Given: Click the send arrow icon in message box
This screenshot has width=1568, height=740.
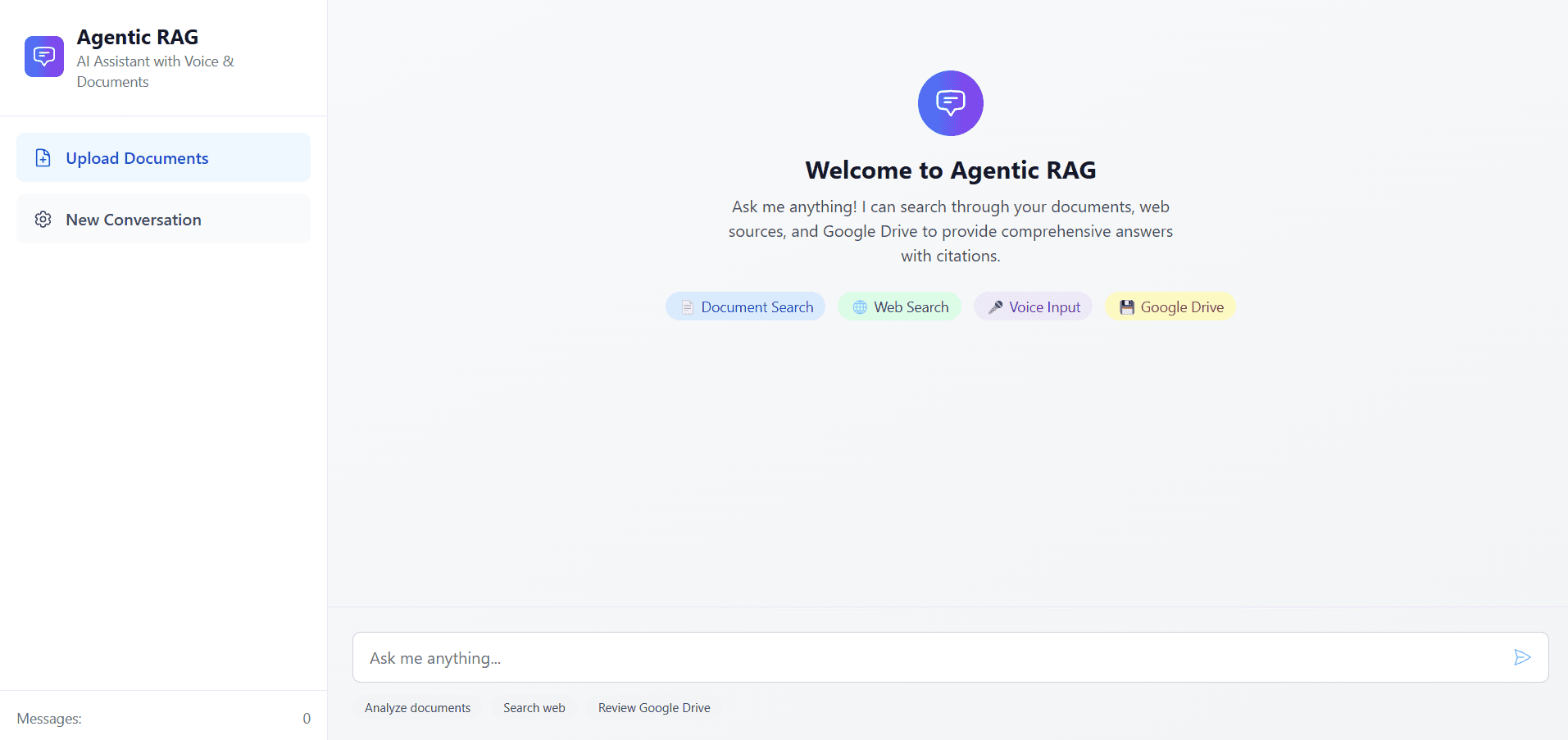Looking at the screenshot, I should point(1522,657).
